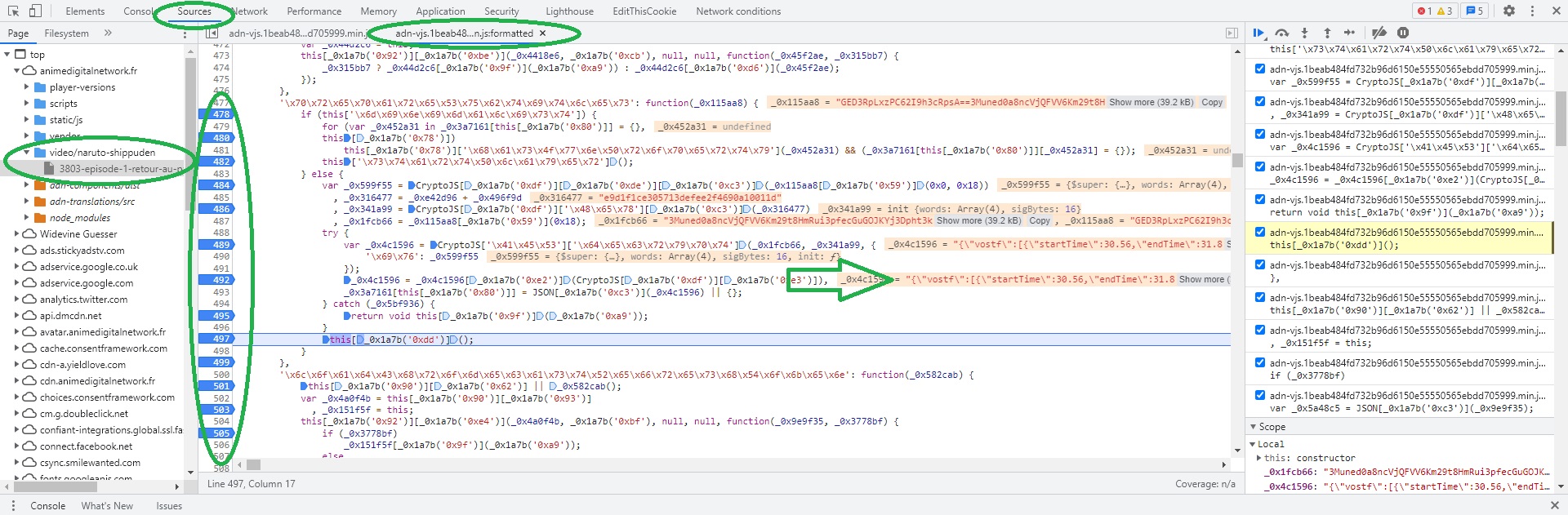The height and width of the screenshot is (515, 1568).
Task: Switch to the Network tab
Action: click(249, 11)
